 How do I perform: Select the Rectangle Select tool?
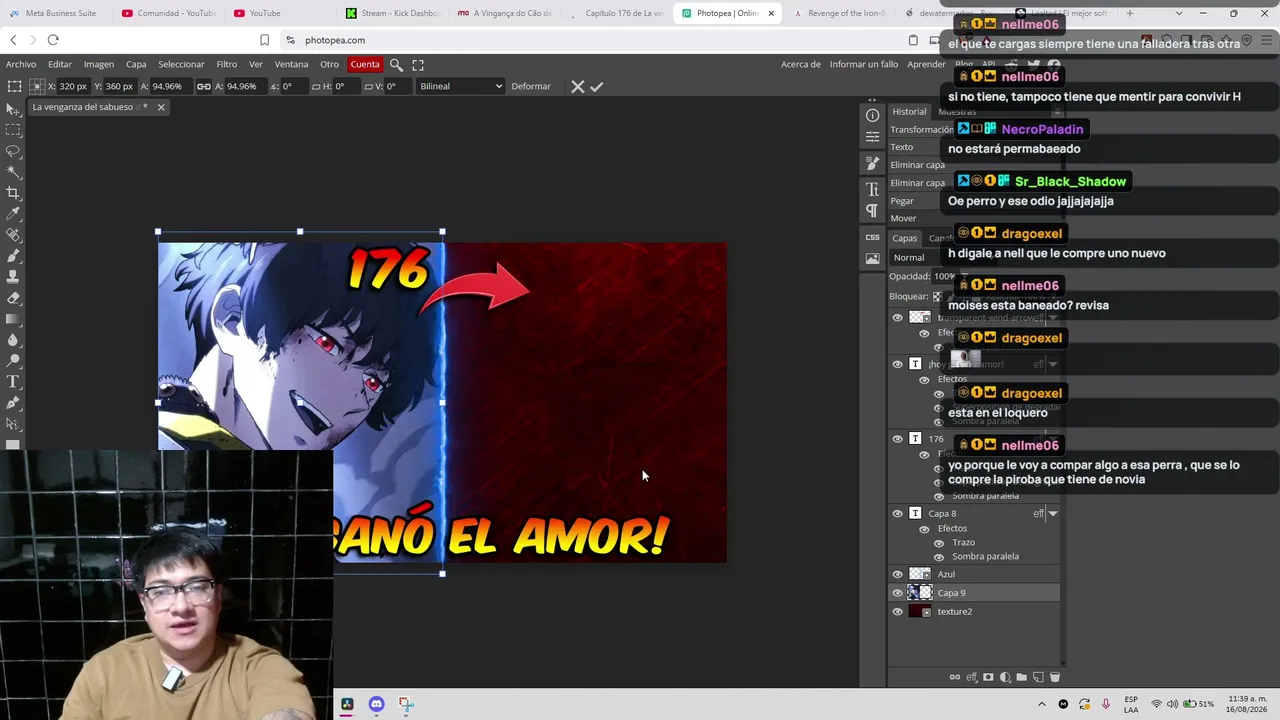(13, 130)
